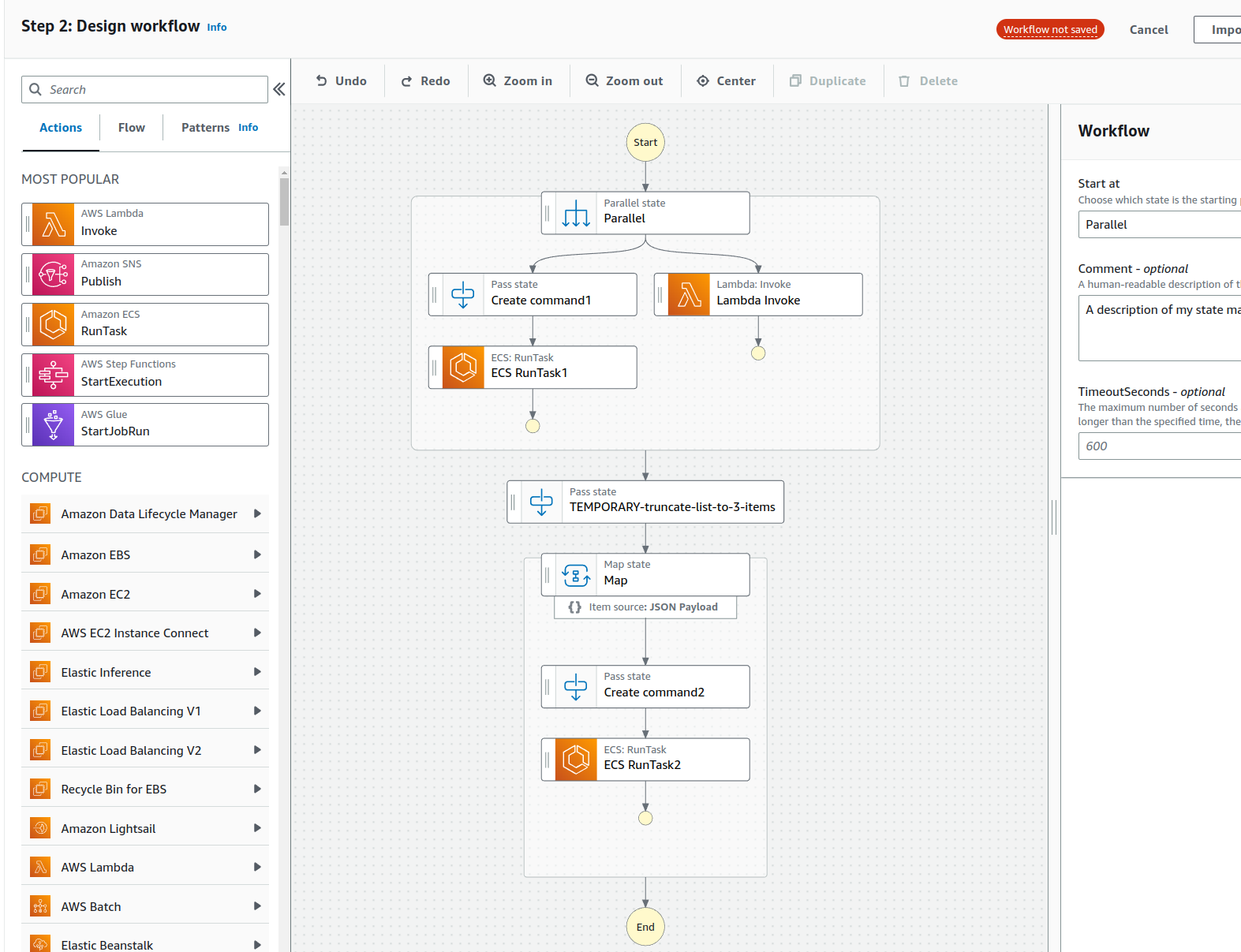This screenshot has height=952, width=1241.
Task: Click the Amazon ECS RunTask icon in Most Popular
Action: [x=53, y=325]
